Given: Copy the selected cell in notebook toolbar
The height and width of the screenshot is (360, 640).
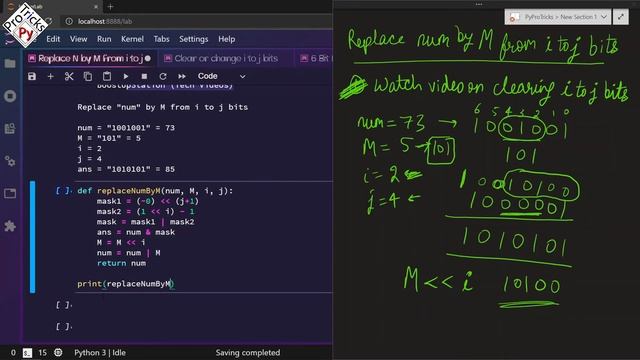Looking at the screenshot, I should (88, 76).
